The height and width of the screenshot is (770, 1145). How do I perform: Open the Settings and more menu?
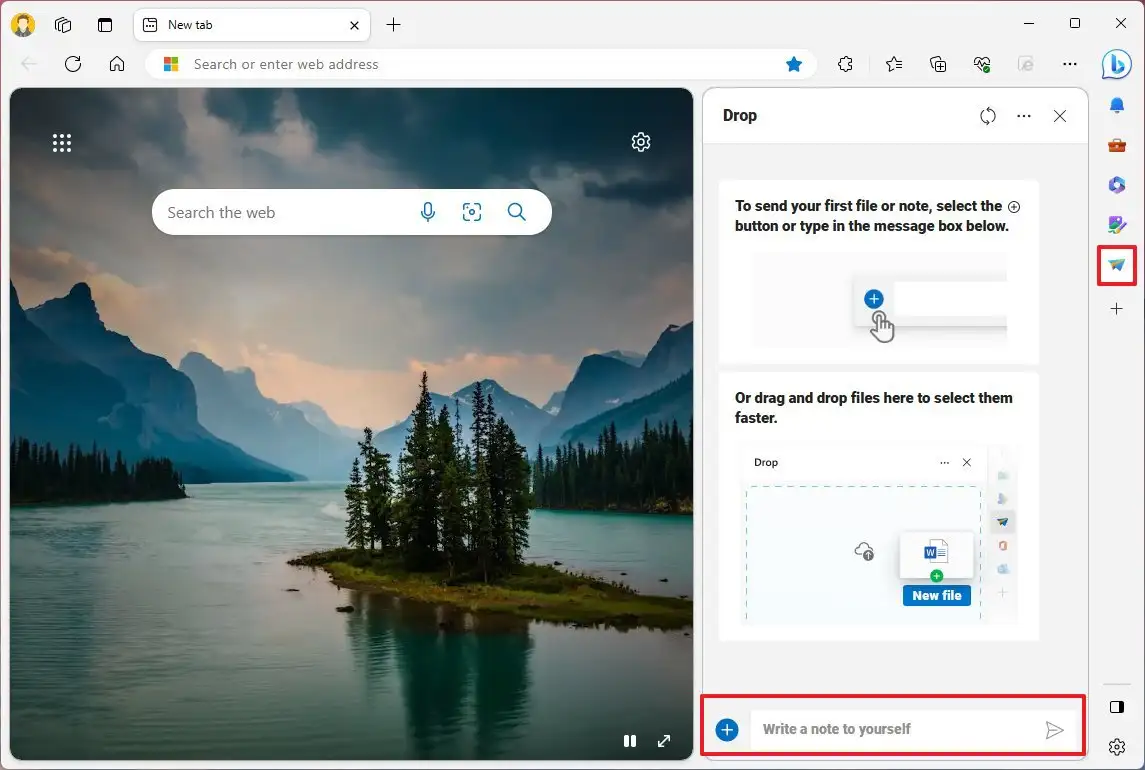(x=1070, y=64)
